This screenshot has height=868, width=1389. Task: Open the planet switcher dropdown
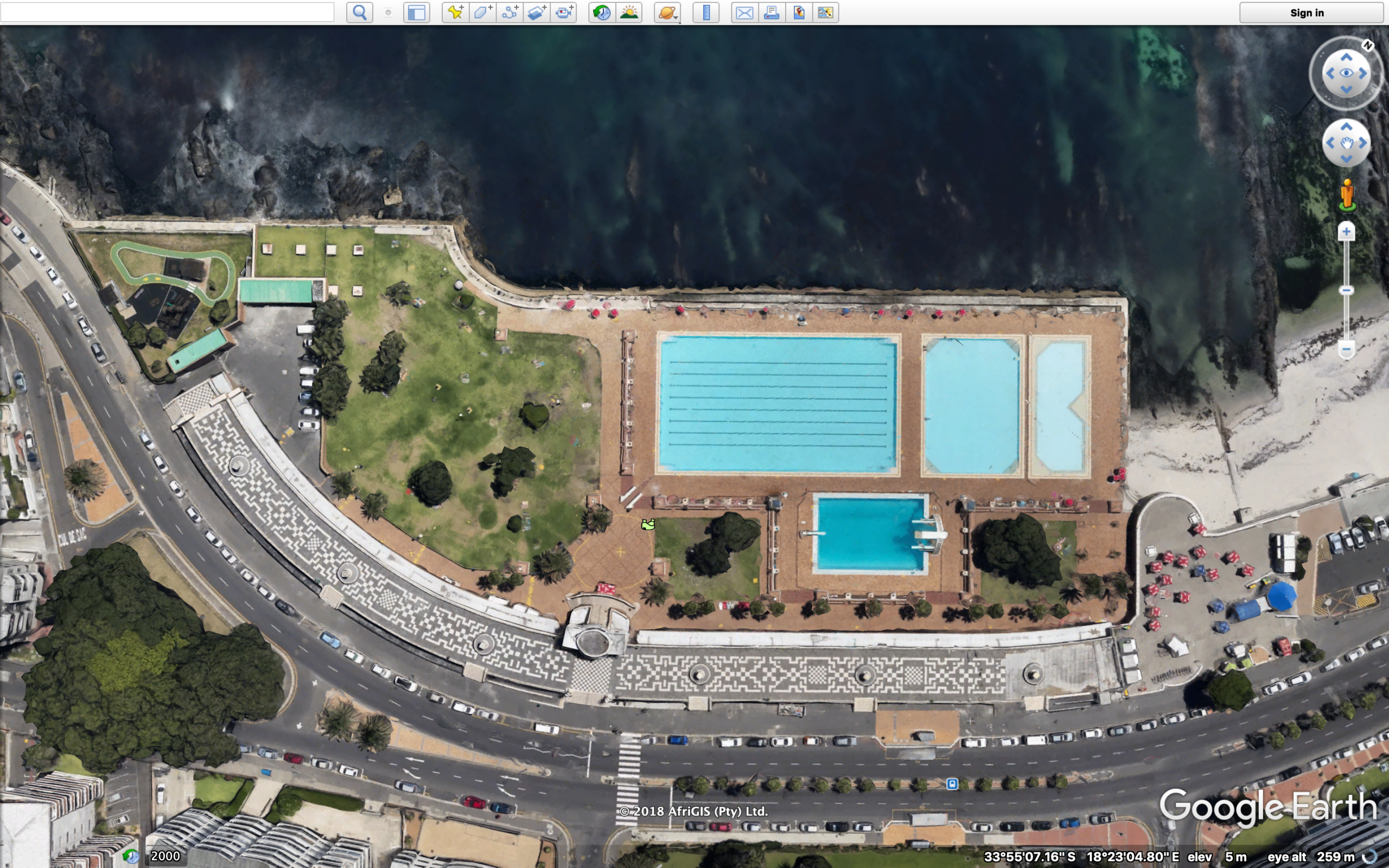click(x=667, y=12)
